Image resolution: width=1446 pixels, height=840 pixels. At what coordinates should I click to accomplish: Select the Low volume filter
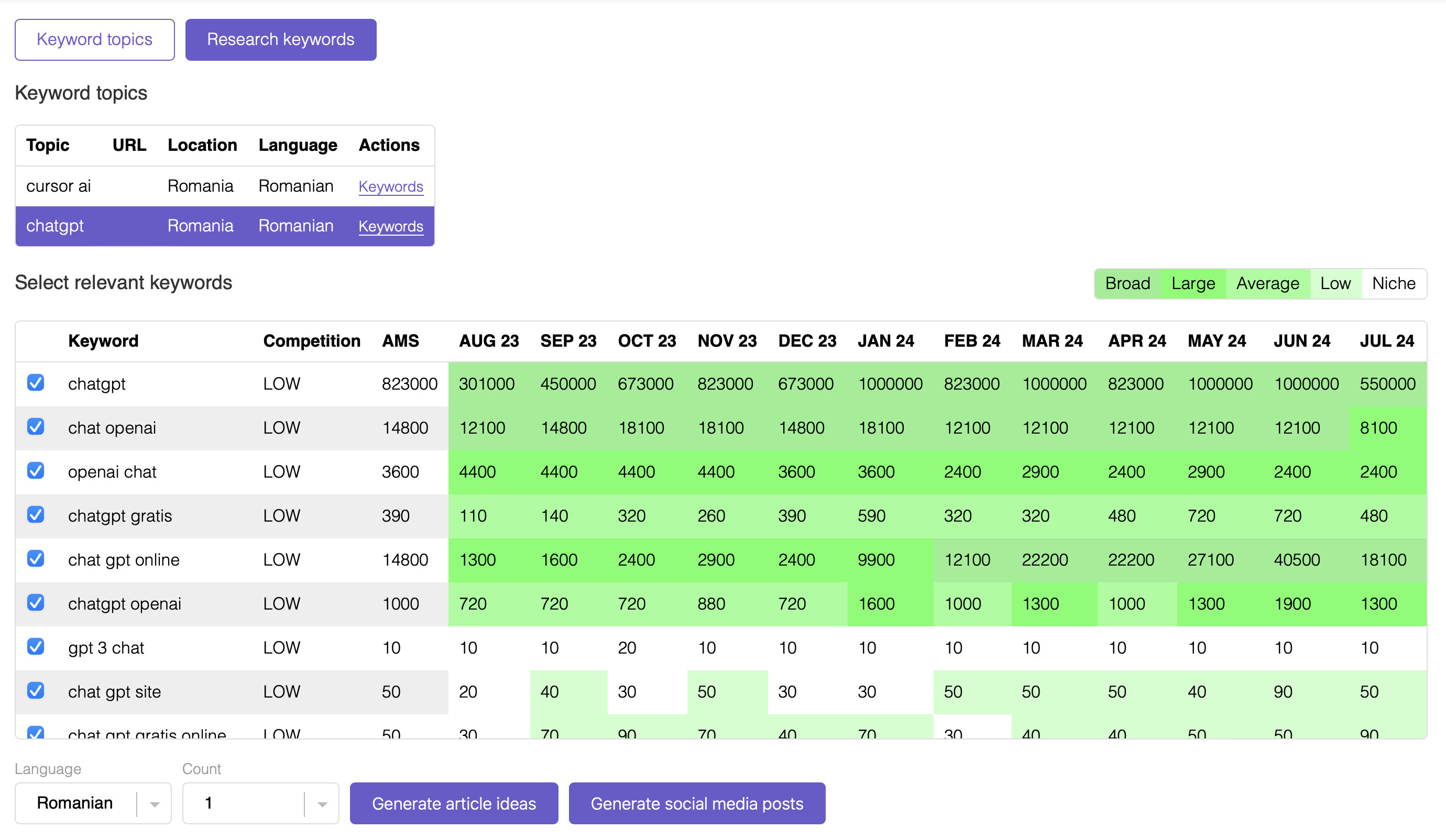pyautogui.click(x=1335, y=283)
